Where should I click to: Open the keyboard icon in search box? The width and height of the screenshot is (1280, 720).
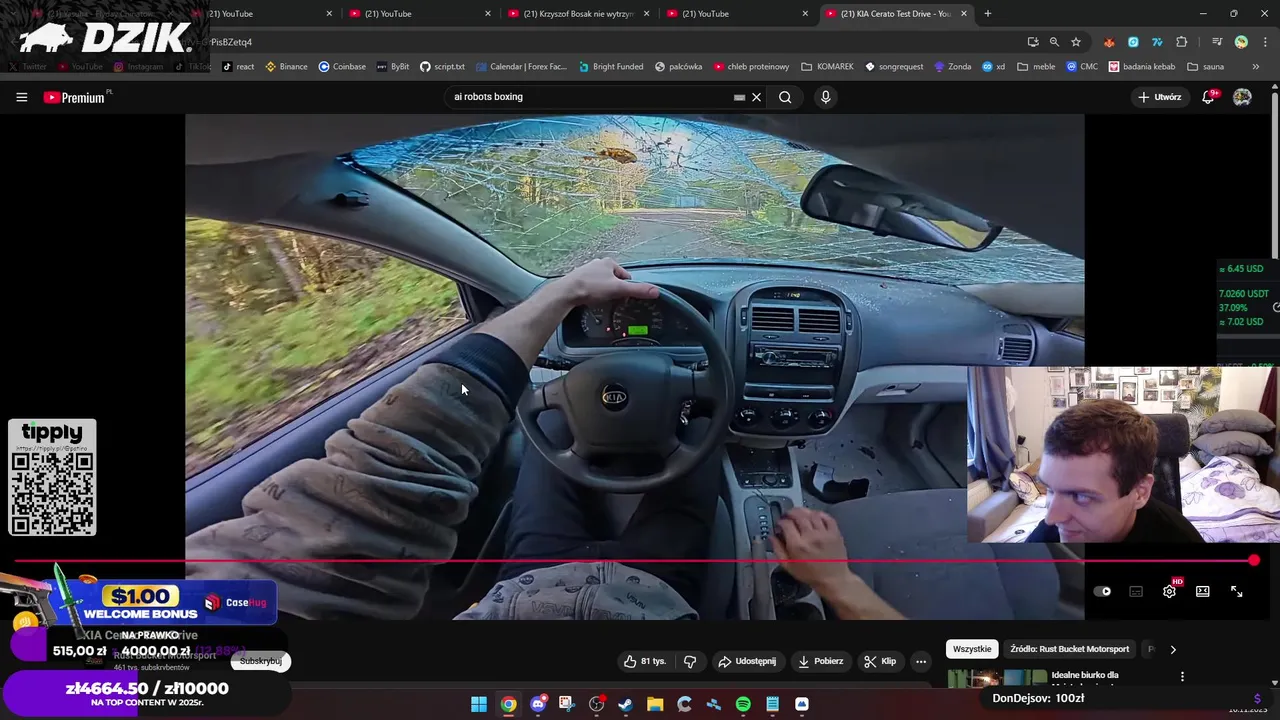coord(739,97)
